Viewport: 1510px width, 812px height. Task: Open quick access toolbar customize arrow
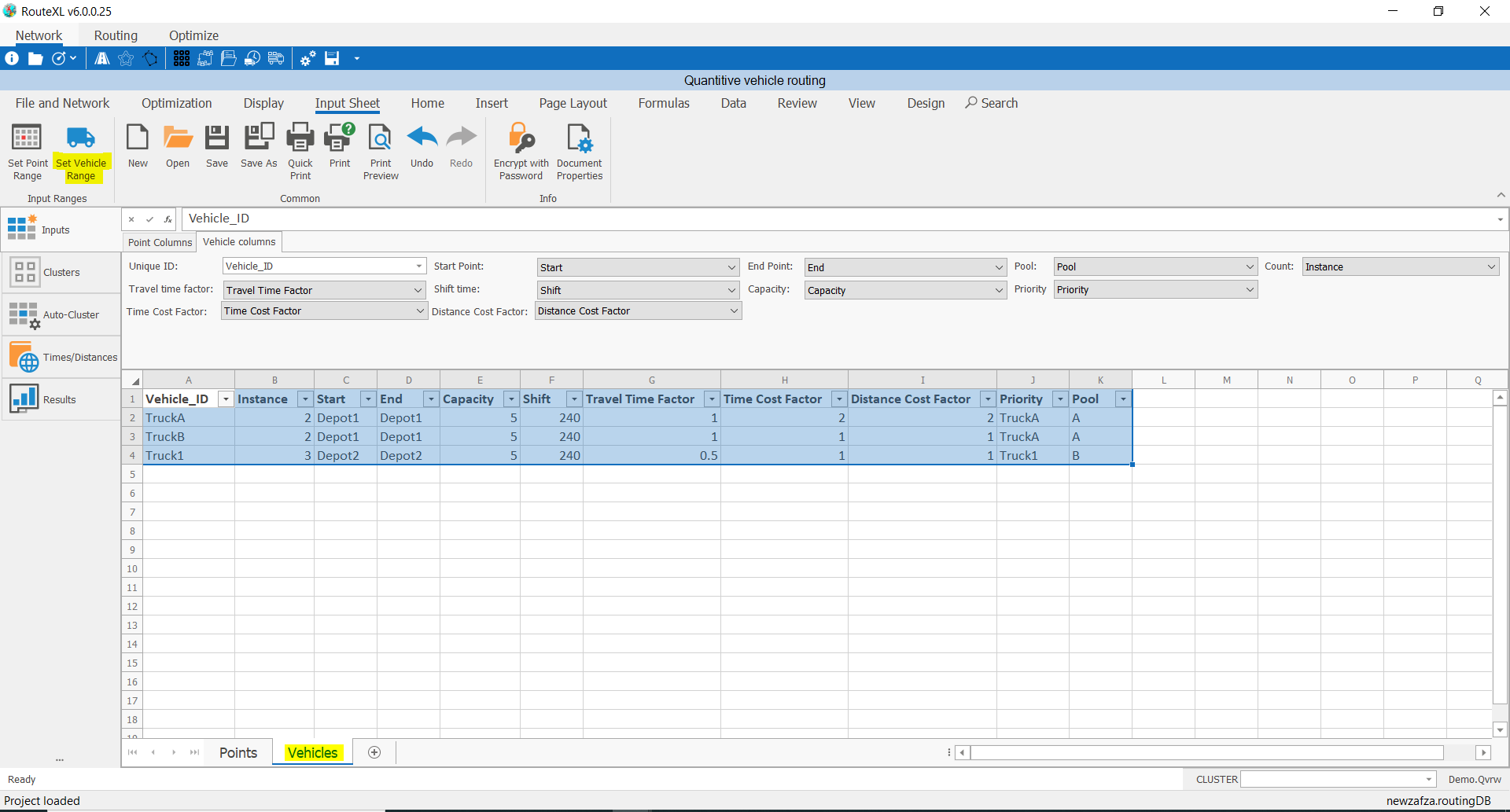tap(357, 58)
